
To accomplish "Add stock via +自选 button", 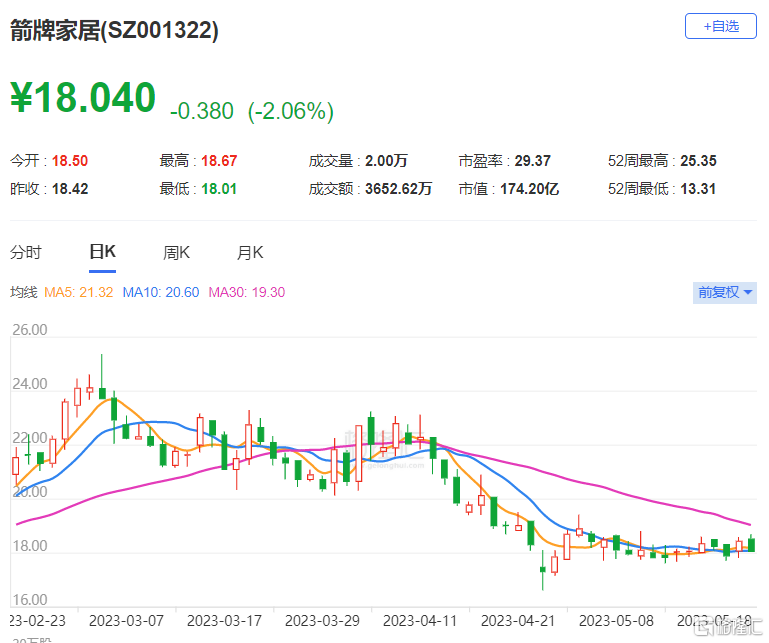I will point(720,26).
